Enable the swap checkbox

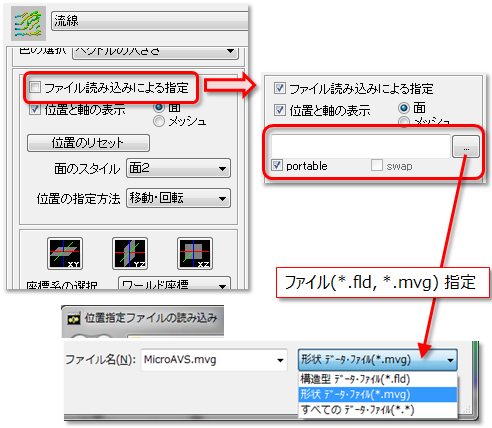click(377, 165)
